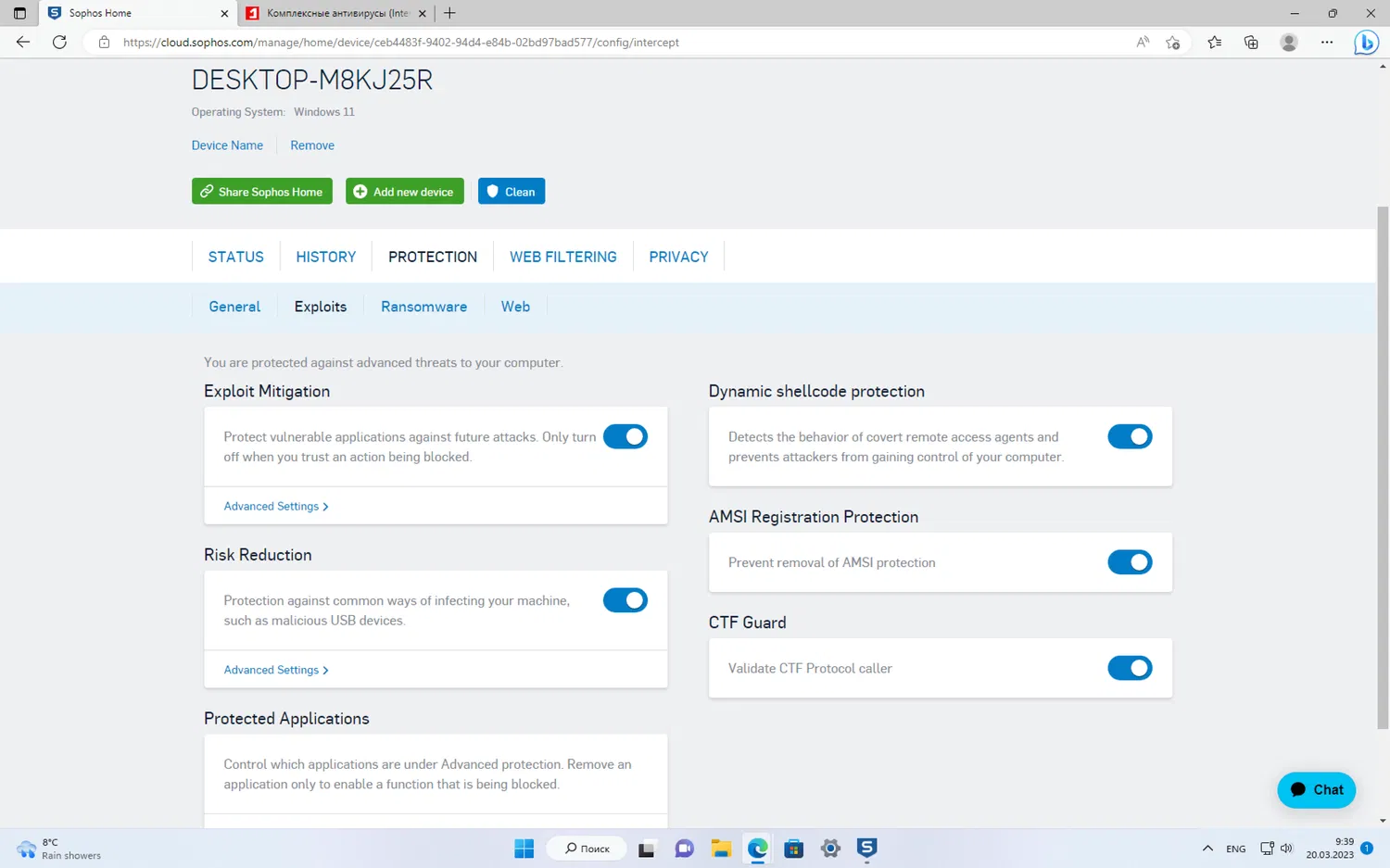Toggle Risk Reduction protection switch
This screenshot has height=868, width=1390.
[x=625, y=600]
